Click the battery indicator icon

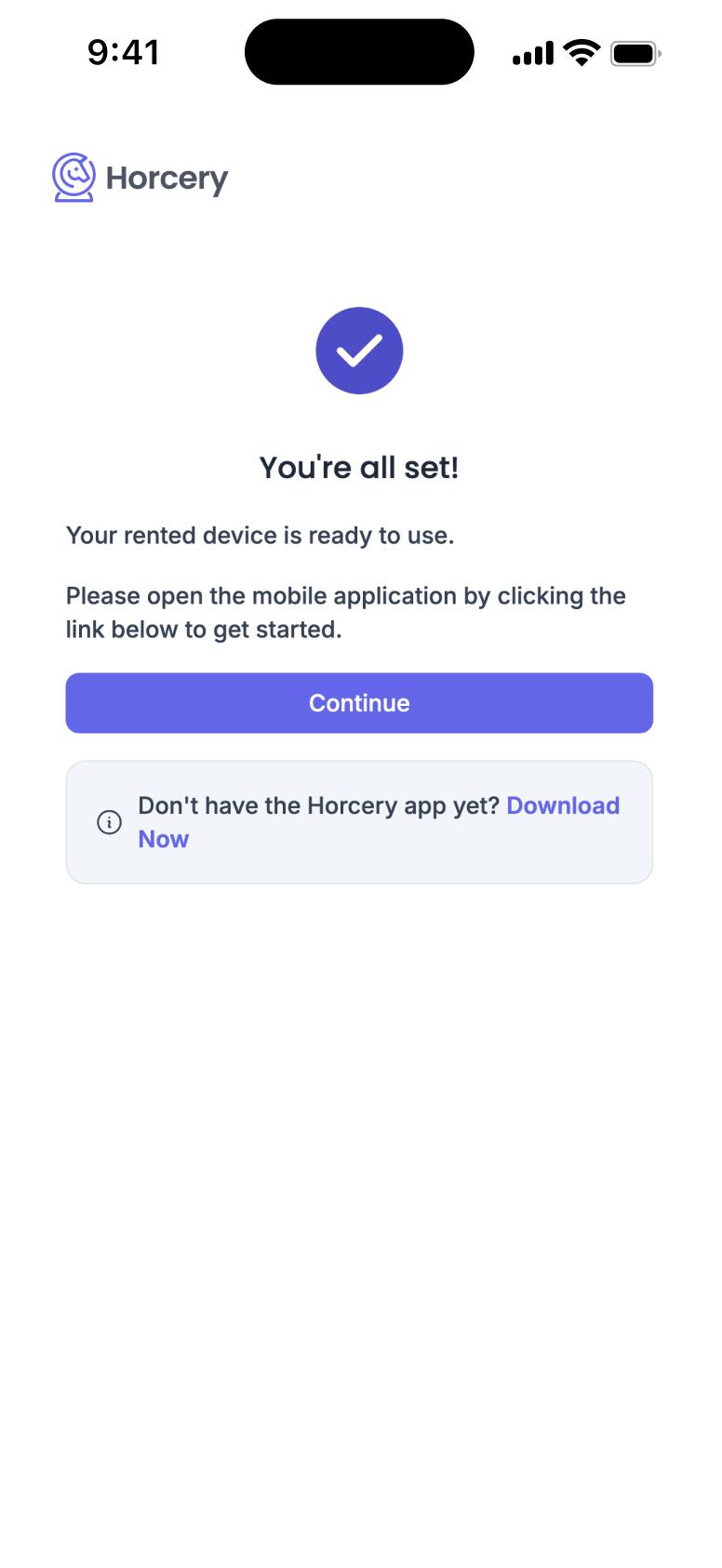click(635, 54)
